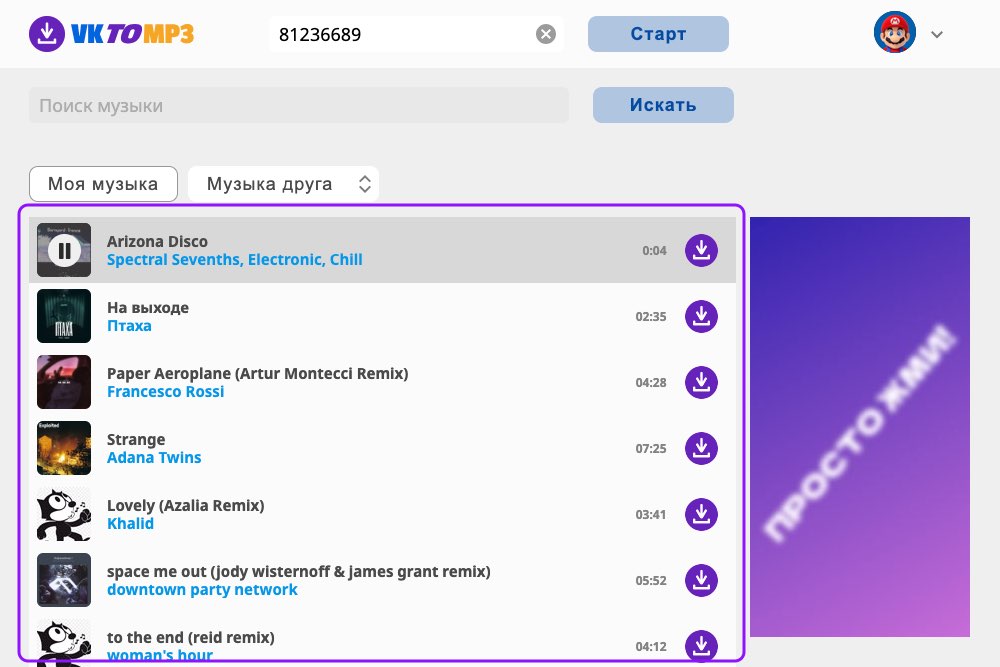Click the VK to MP3 logo
Image resolution: width=1000 pixels, height=667 pixels.
click(x=112, y=34)
